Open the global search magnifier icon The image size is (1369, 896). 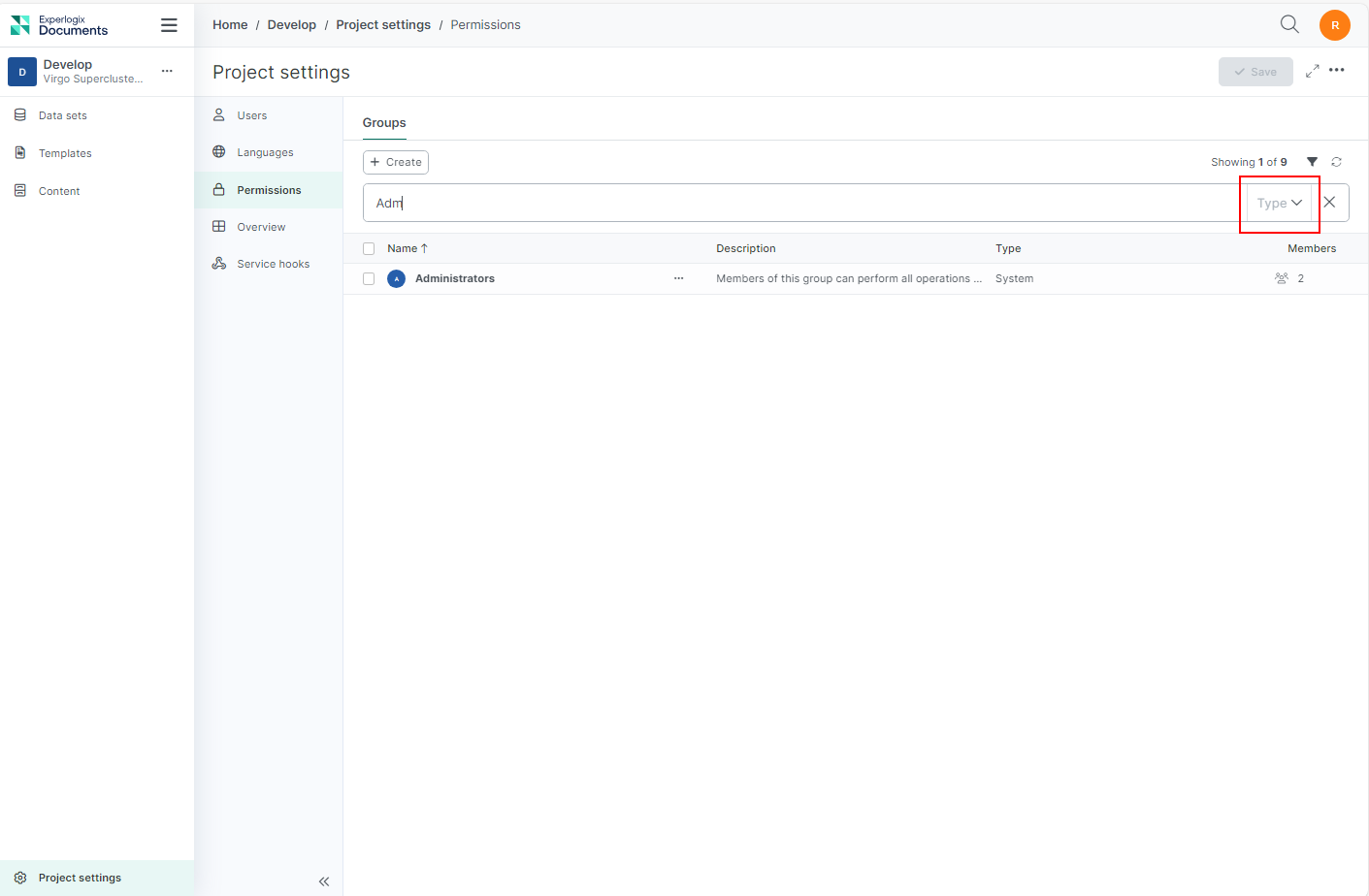pyautogui.click(x=1289, y=24)
